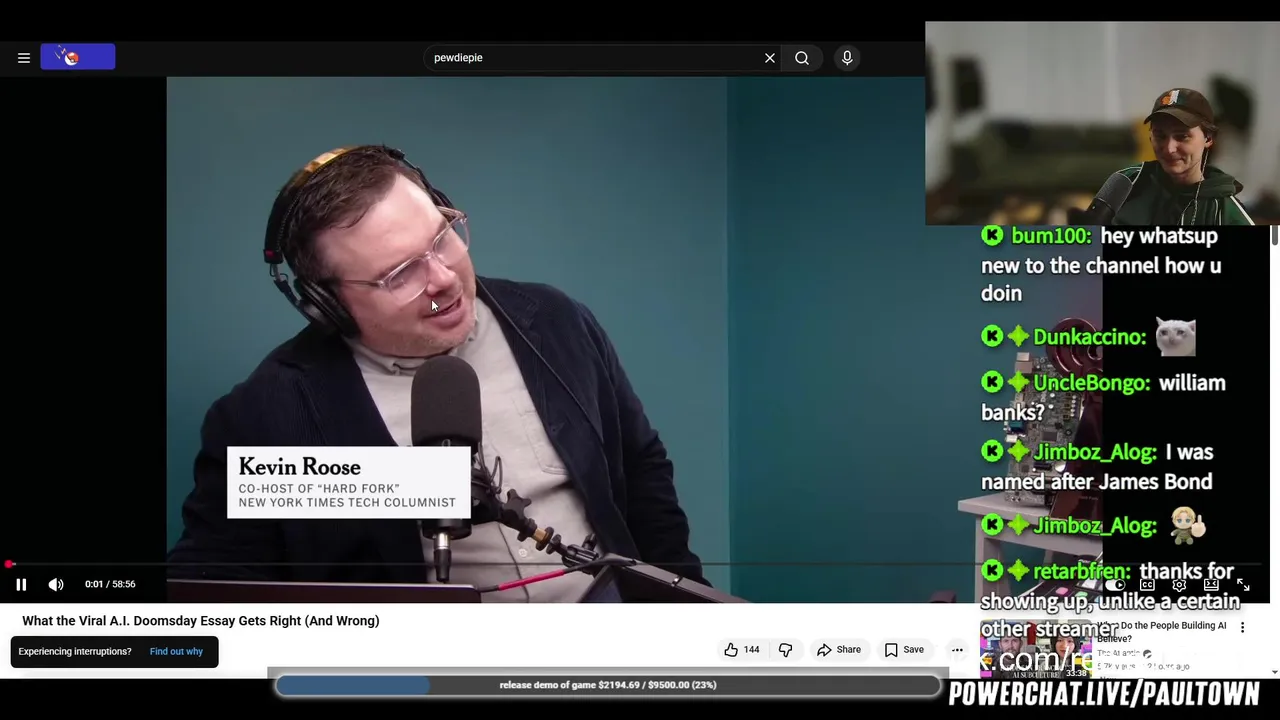Open 'What Do the People Building AI Believe?' title

1161,632
